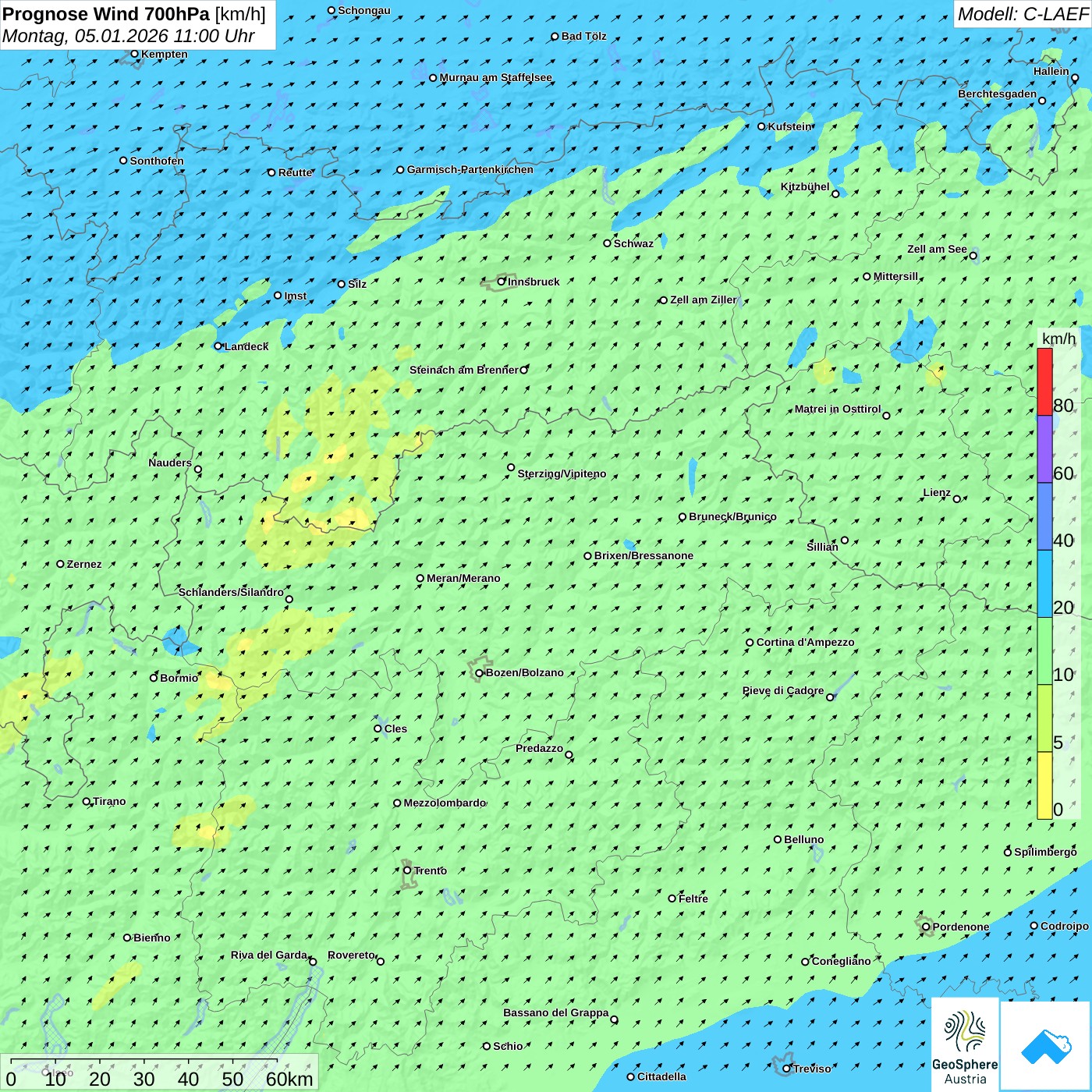Viewport: 1092px width, 1092px height.
Task: Click the Meran/Merano city label
Action: pos(463,578)
